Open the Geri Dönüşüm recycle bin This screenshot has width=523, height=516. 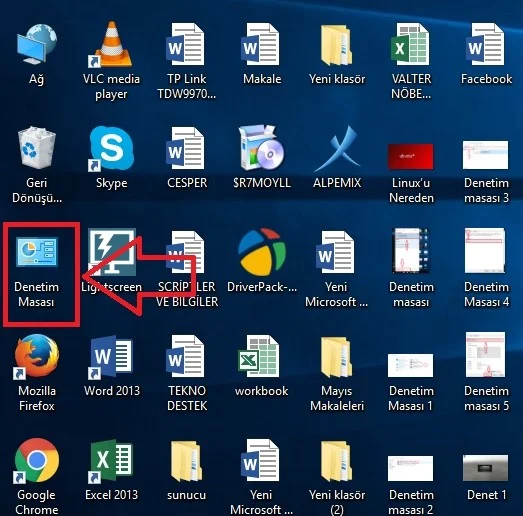coord(37,148)
